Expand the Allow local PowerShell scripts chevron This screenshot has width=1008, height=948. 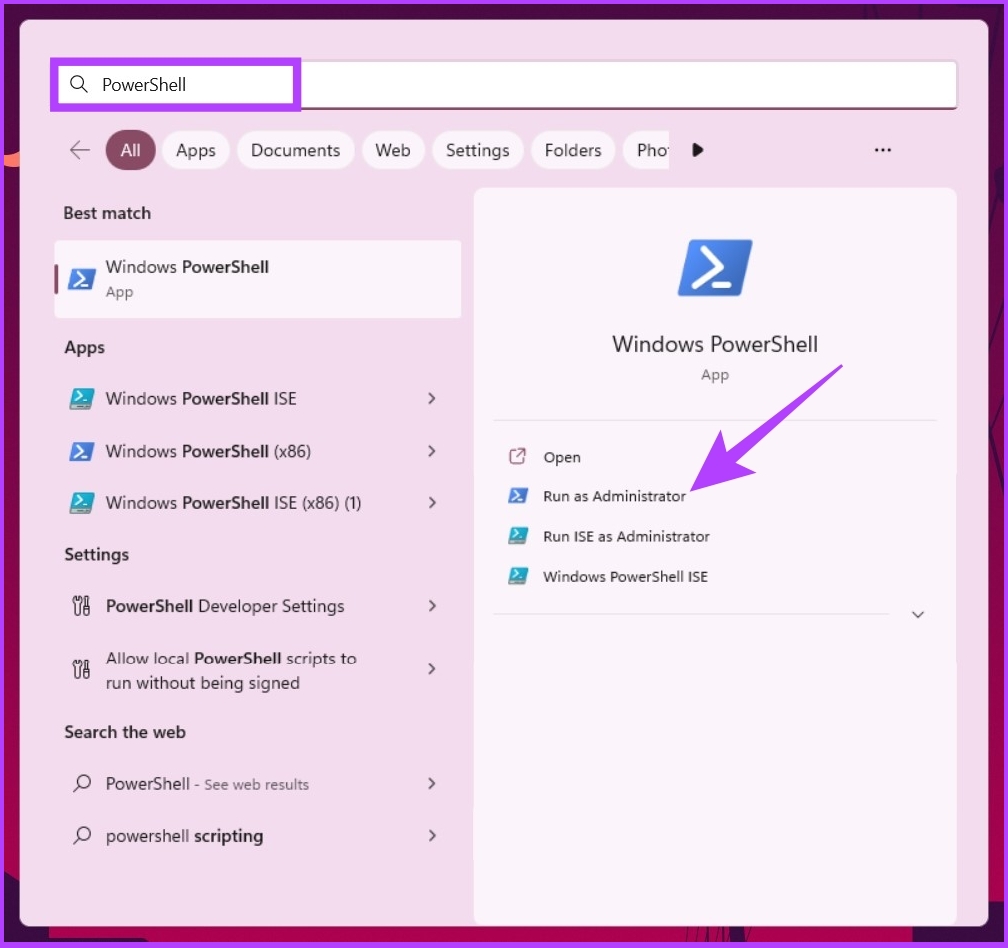tap(432, 669)
